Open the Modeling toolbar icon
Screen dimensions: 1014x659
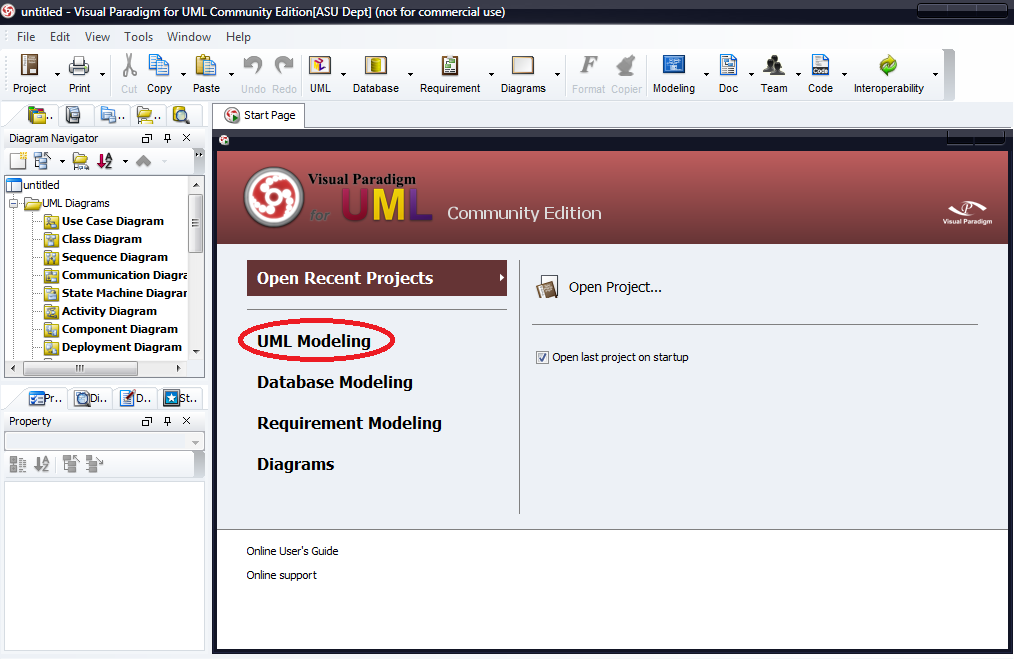[674, 66]
